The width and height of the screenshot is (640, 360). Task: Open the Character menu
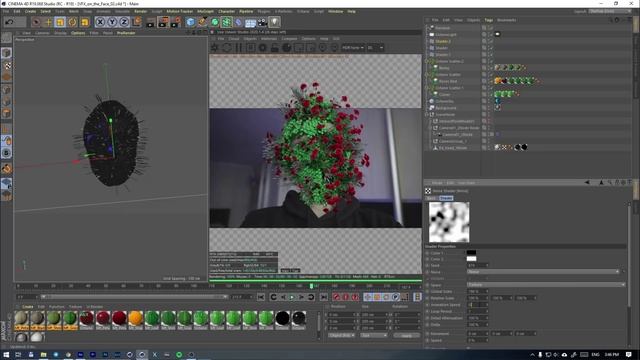[x=227, y=11]
